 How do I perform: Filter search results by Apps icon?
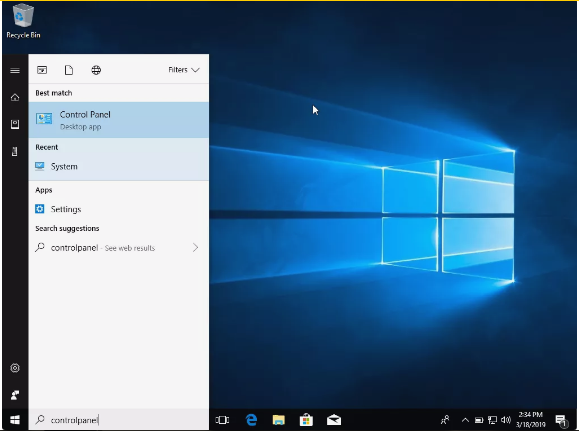pos(42,70)
